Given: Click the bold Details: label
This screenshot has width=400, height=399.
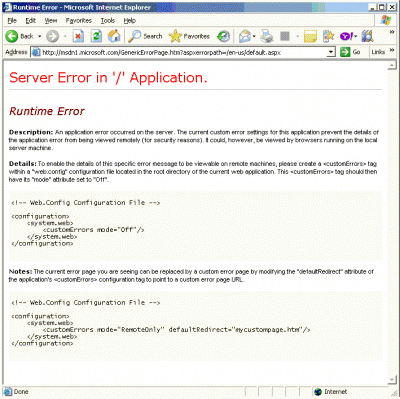Looking at the screenshot, I should coord(23,164).
